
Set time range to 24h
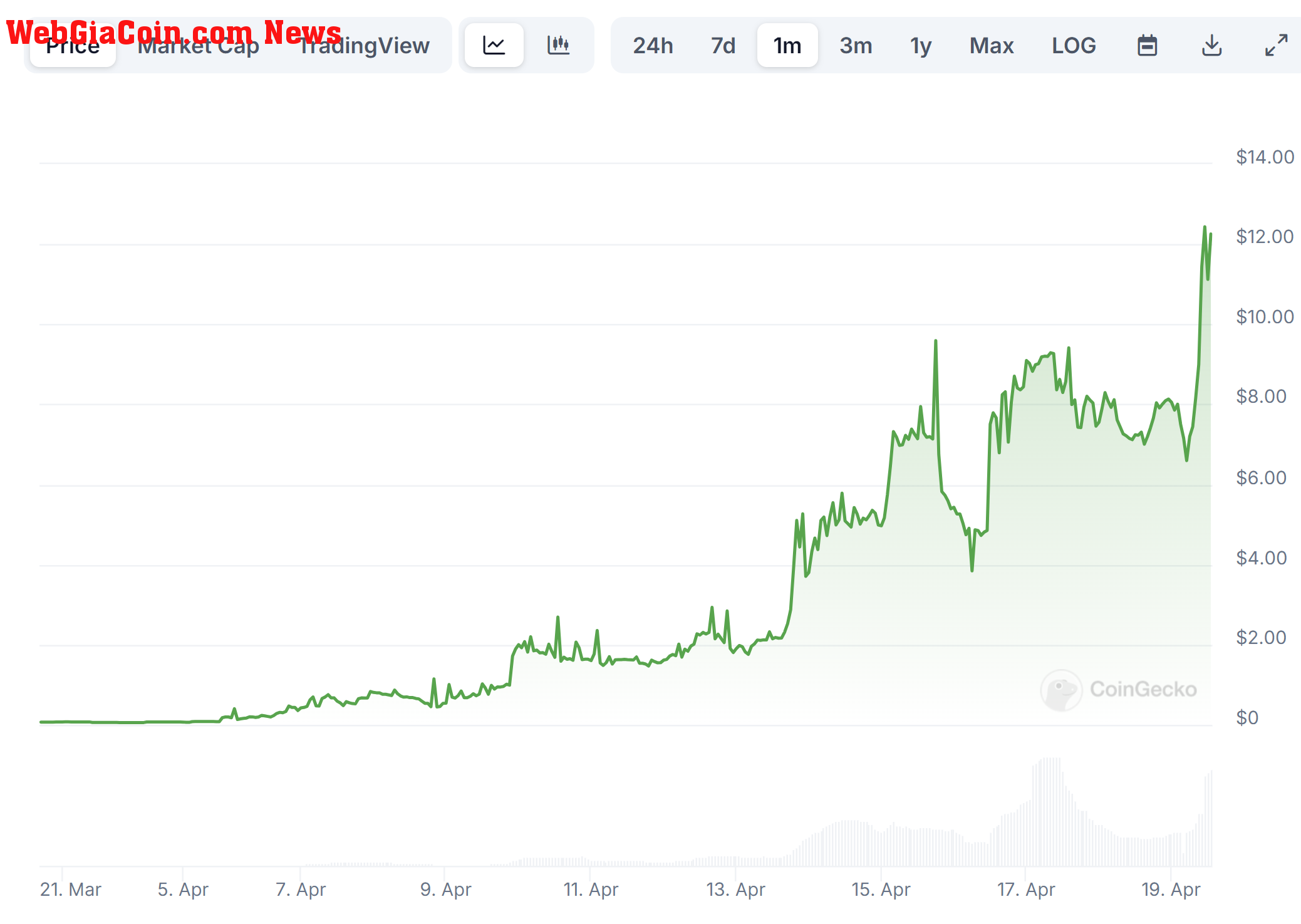coord(653,45)
